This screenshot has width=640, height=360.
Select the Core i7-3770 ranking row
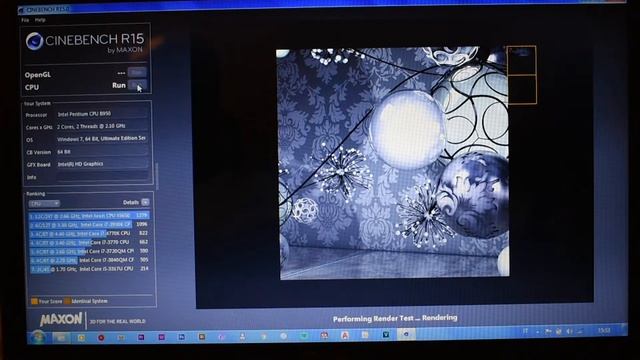(x=89, y=242)
